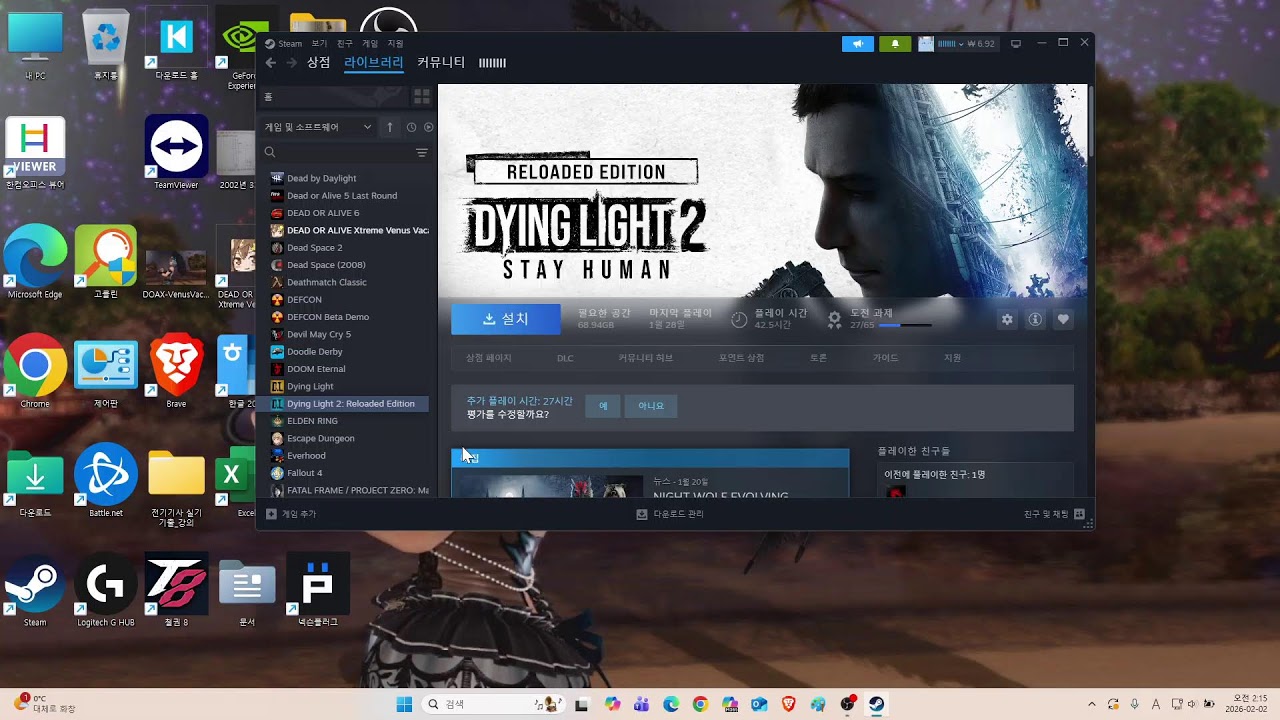The width and height of the screenshot is (1280, 720).
Task: Open the Steam announcements megaphone button
Action: point(858,44)
